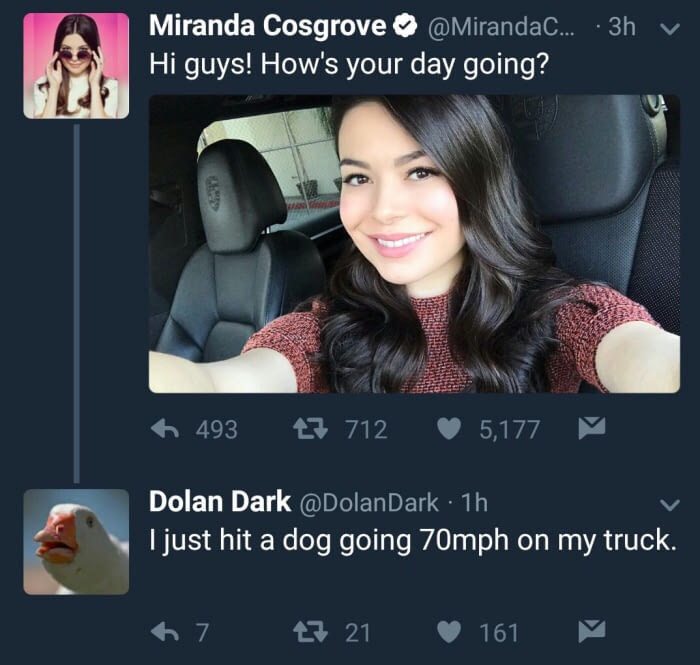The height and width of the screenshot is (665, 700).
Task: Like the tweet with 5,177 likes
Action: click(449, 429)
